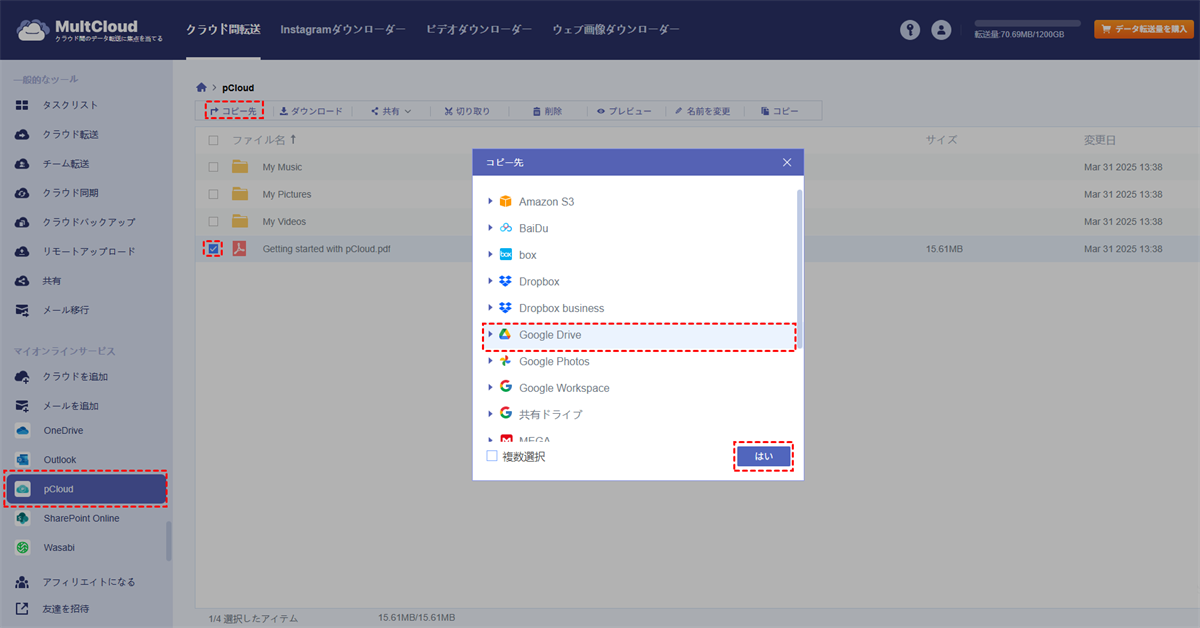Click the home icon in breadcrumb
1200x628 pixels.
(x=202, y=88)
